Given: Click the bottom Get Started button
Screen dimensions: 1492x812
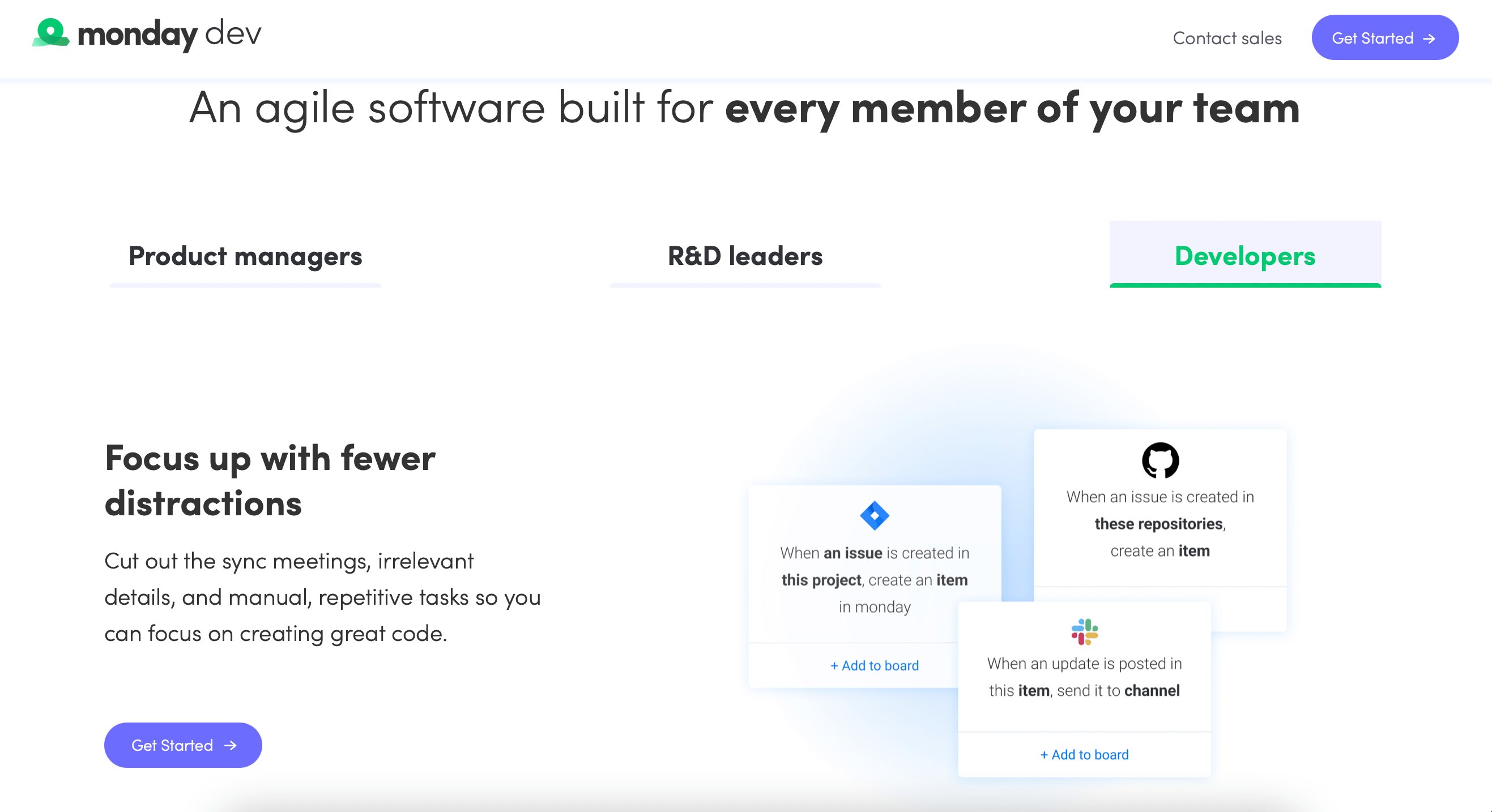Looking at the screenshot, I should 183,745.
